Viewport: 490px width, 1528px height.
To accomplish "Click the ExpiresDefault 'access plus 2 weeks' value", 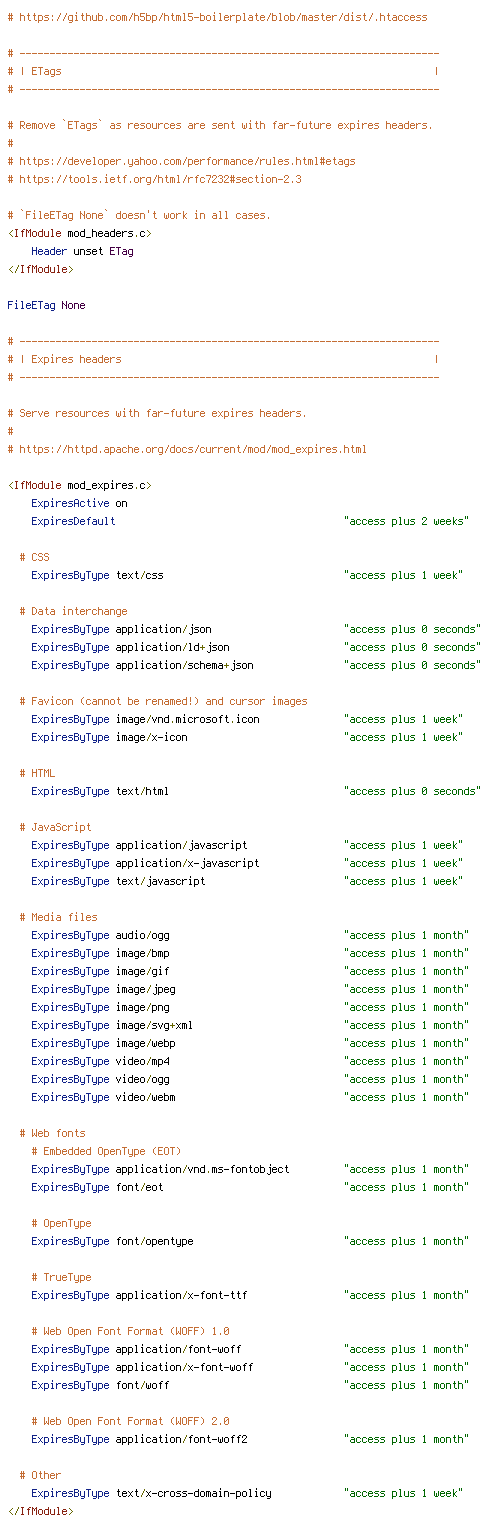I will click(x=406, y=521).
